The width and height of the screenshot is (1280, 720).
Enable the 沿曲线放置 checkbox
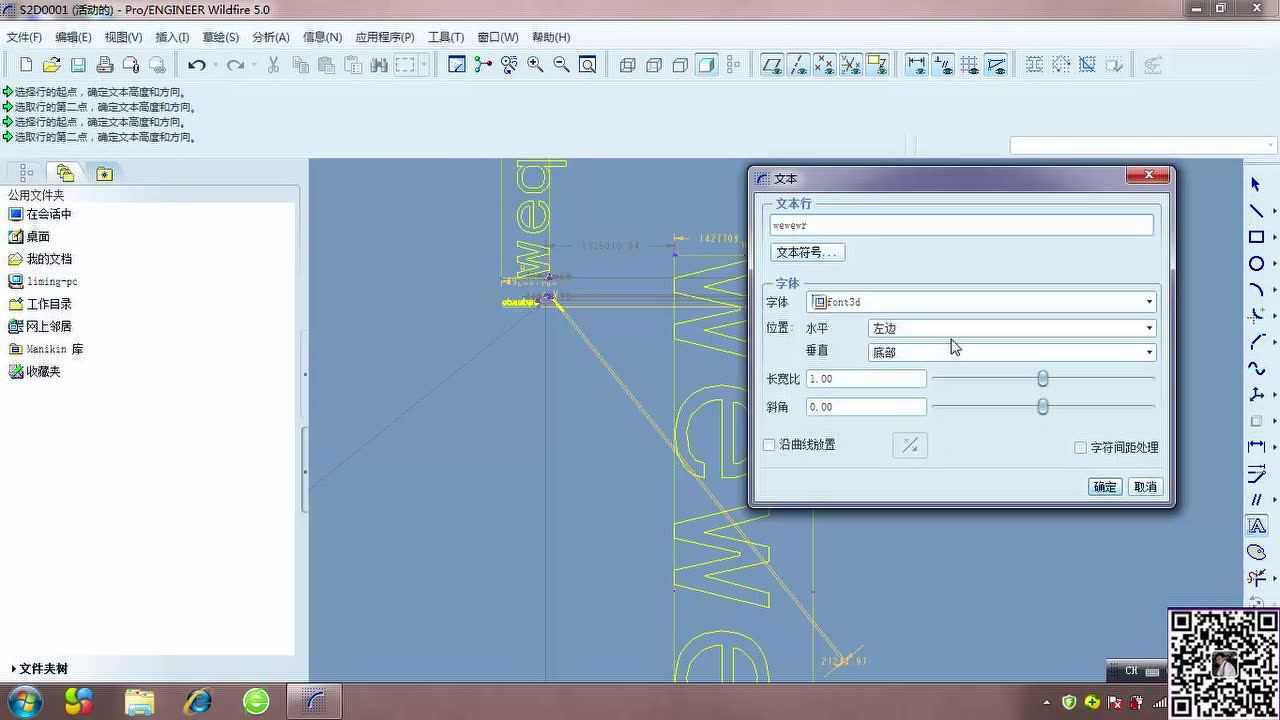[x=769, y=445]
